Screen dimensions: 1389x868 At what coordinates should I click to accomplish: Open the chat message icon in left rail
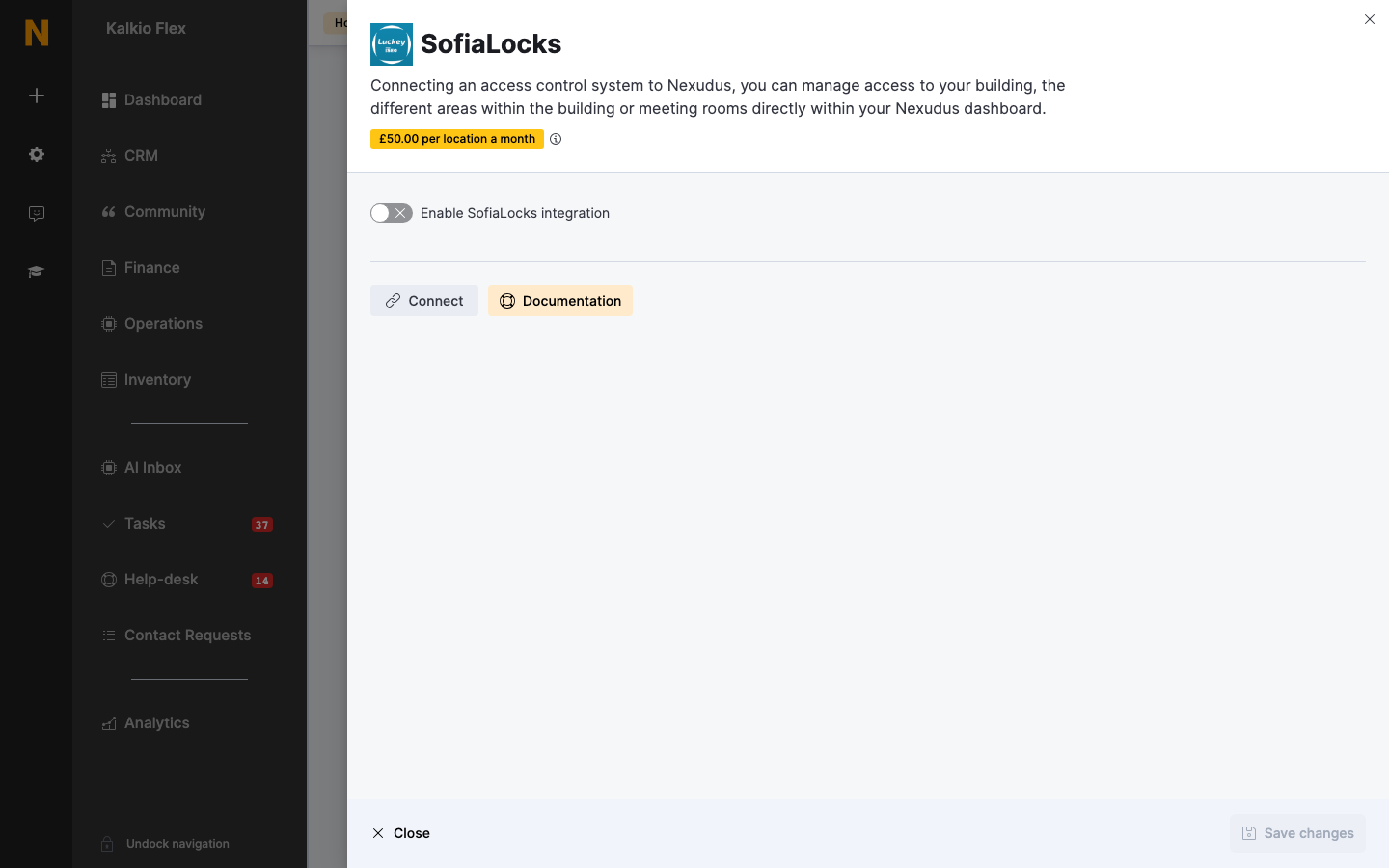pos(37,214)
